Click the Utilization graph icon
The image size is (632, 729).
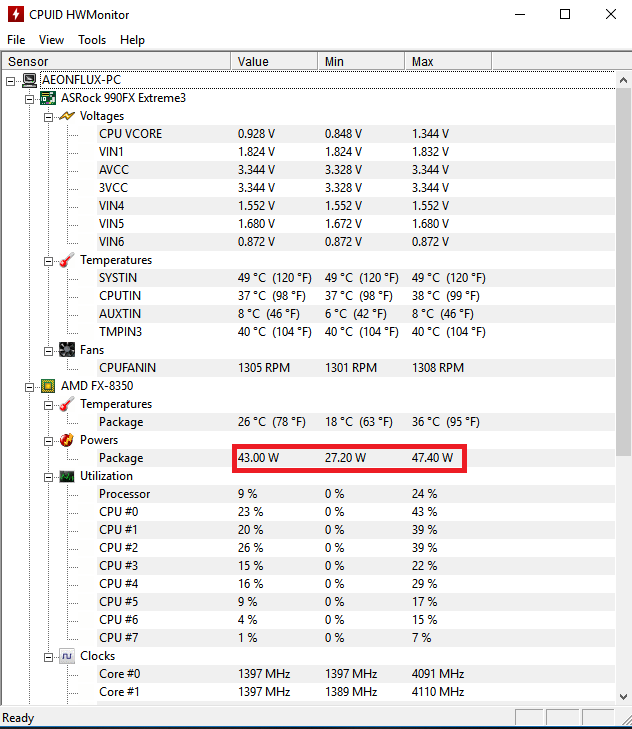(x=67, y=477)
